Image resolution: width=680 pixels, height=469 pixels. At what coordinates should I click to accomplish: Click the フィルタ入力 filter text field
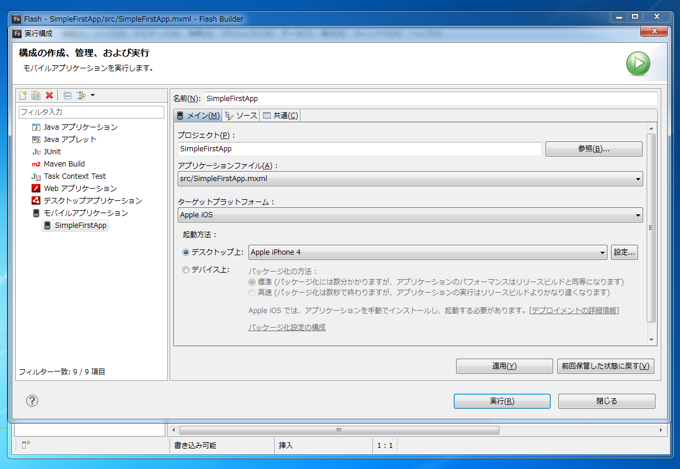point(92,112)
